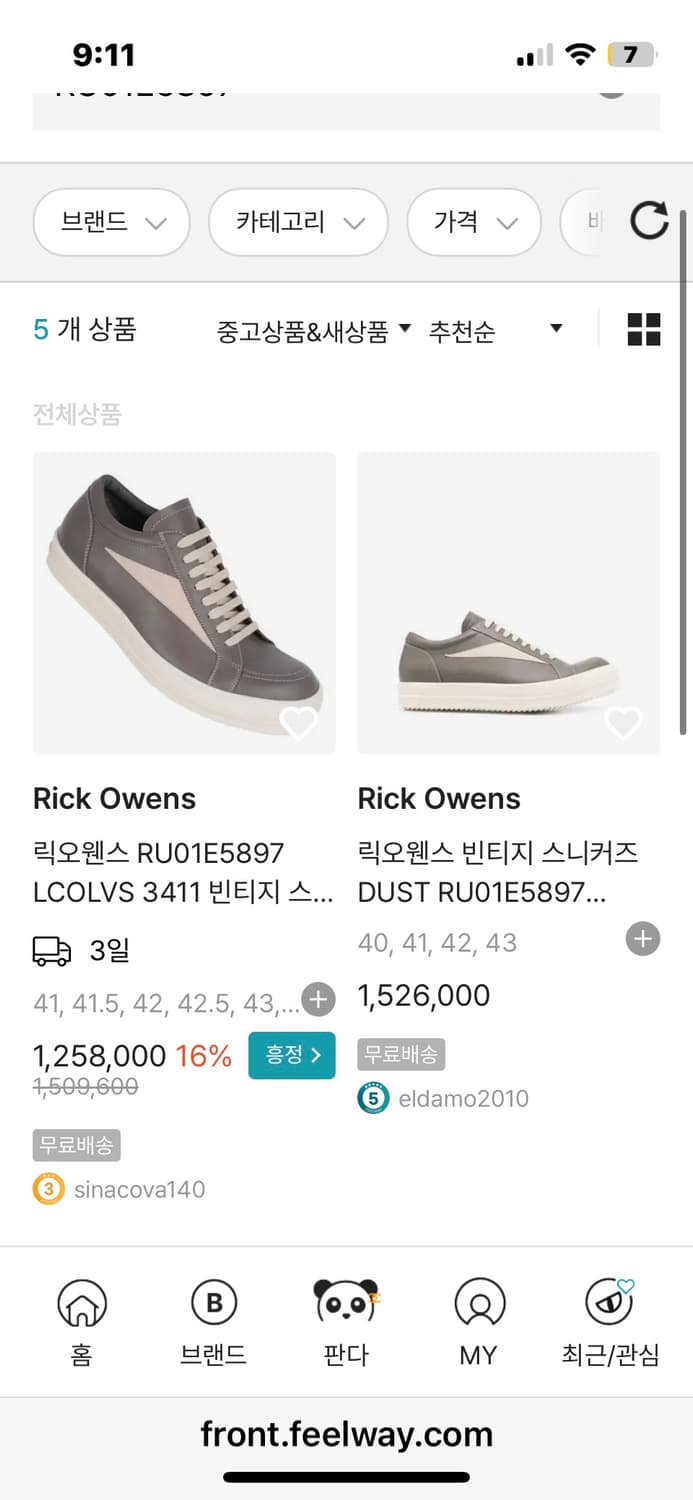Switch to grid view layout
This screenshot has height=1500, width=693.
[x=645, y=328]
